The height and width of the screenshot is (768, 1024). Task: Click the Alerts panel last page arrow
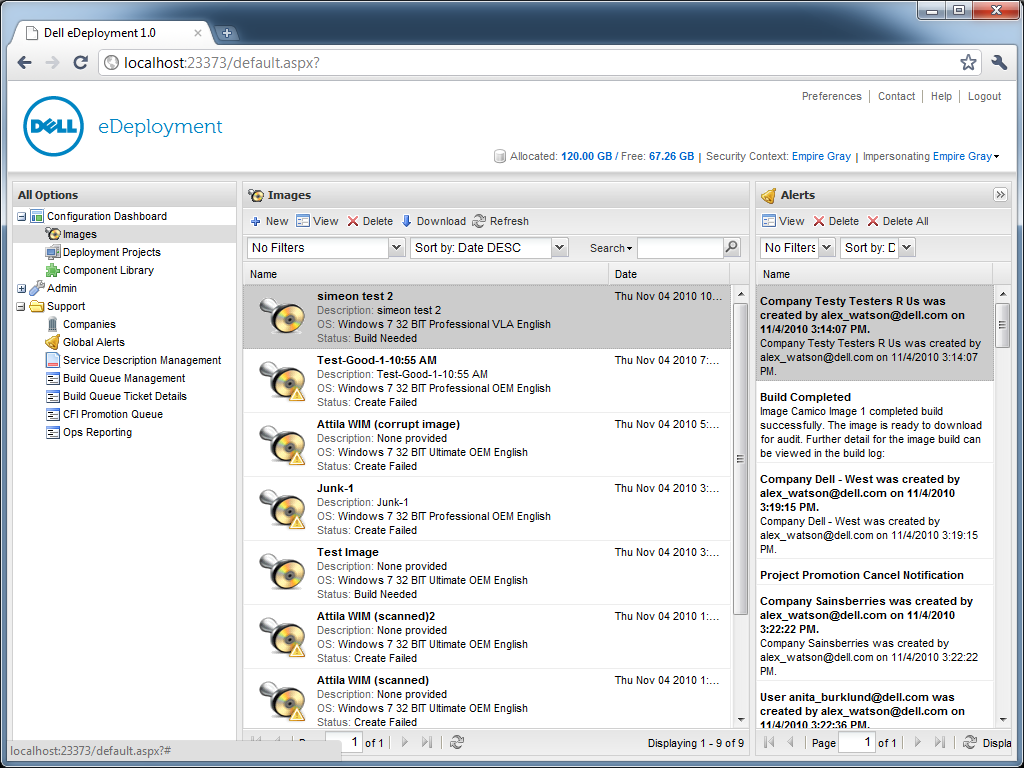click(x=939, y=742)
